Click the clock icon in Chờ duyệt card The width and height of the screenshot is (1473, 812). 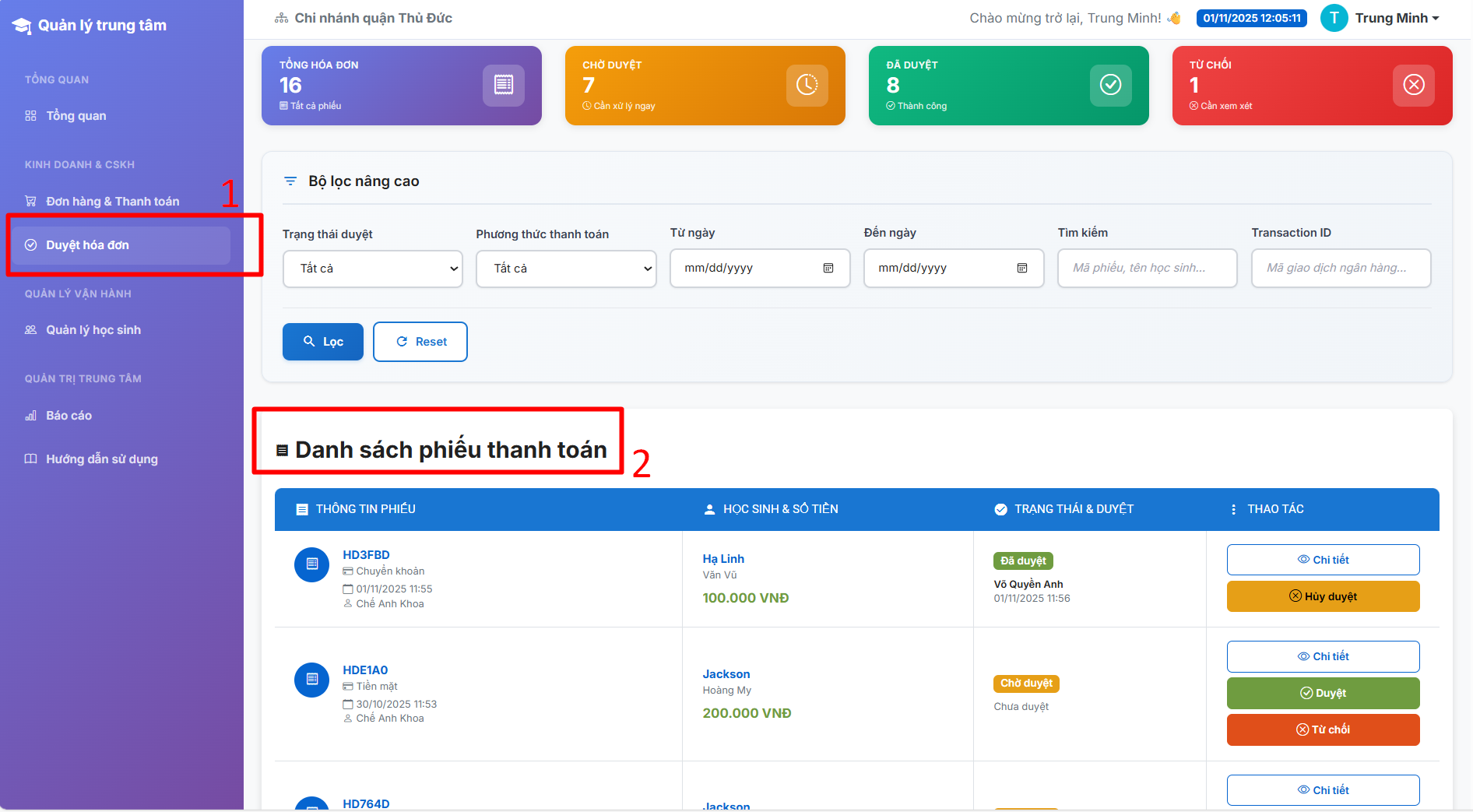807,85
